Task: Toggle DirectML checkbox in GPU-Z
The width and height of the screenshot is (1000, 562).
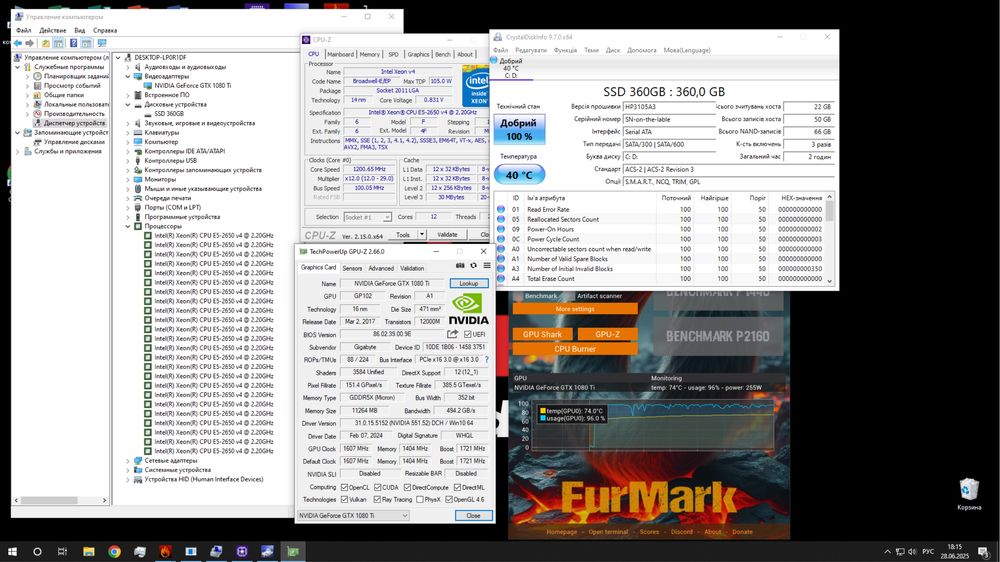Action: click(x=457, y=487)
